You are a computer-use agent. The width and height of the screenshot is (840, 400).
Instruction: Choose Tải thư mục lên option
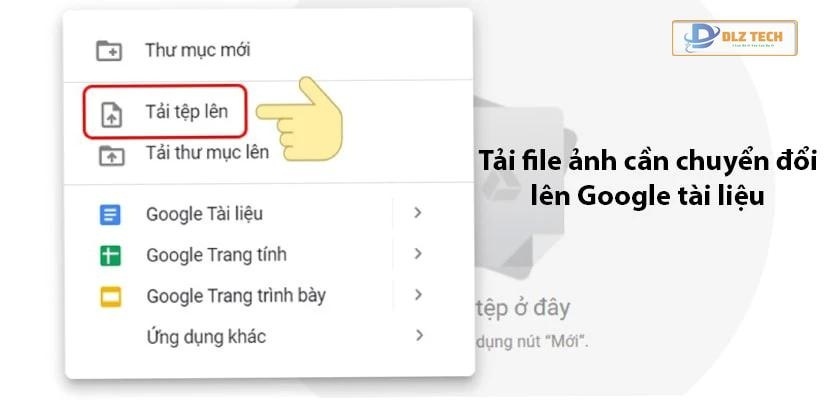pyautogui.click(x=207, y=153)
